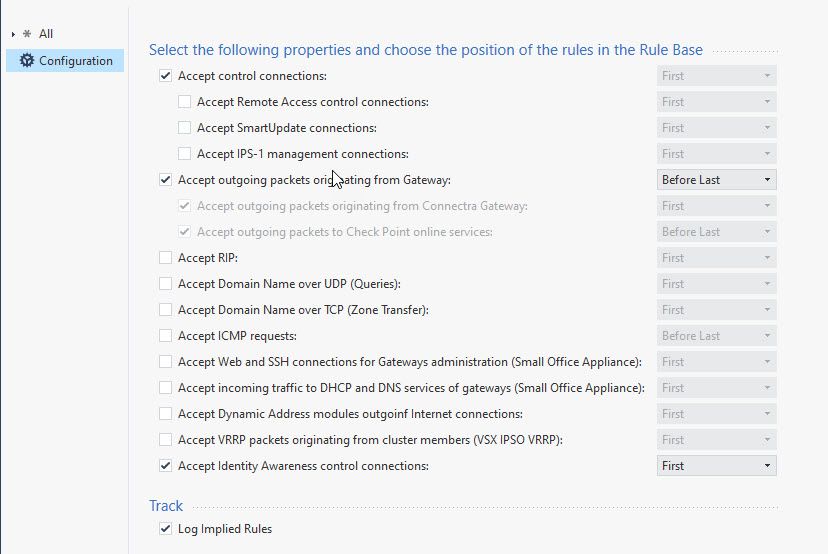This screenshot has height=554, width=828.
Task: Tick the Accept RIP checkbox
Action: point(166,258)
